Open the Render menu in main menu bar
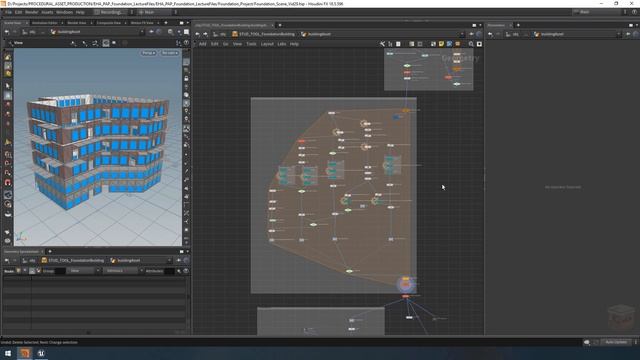This screenshot has height=360, width=640. (31, 12)
